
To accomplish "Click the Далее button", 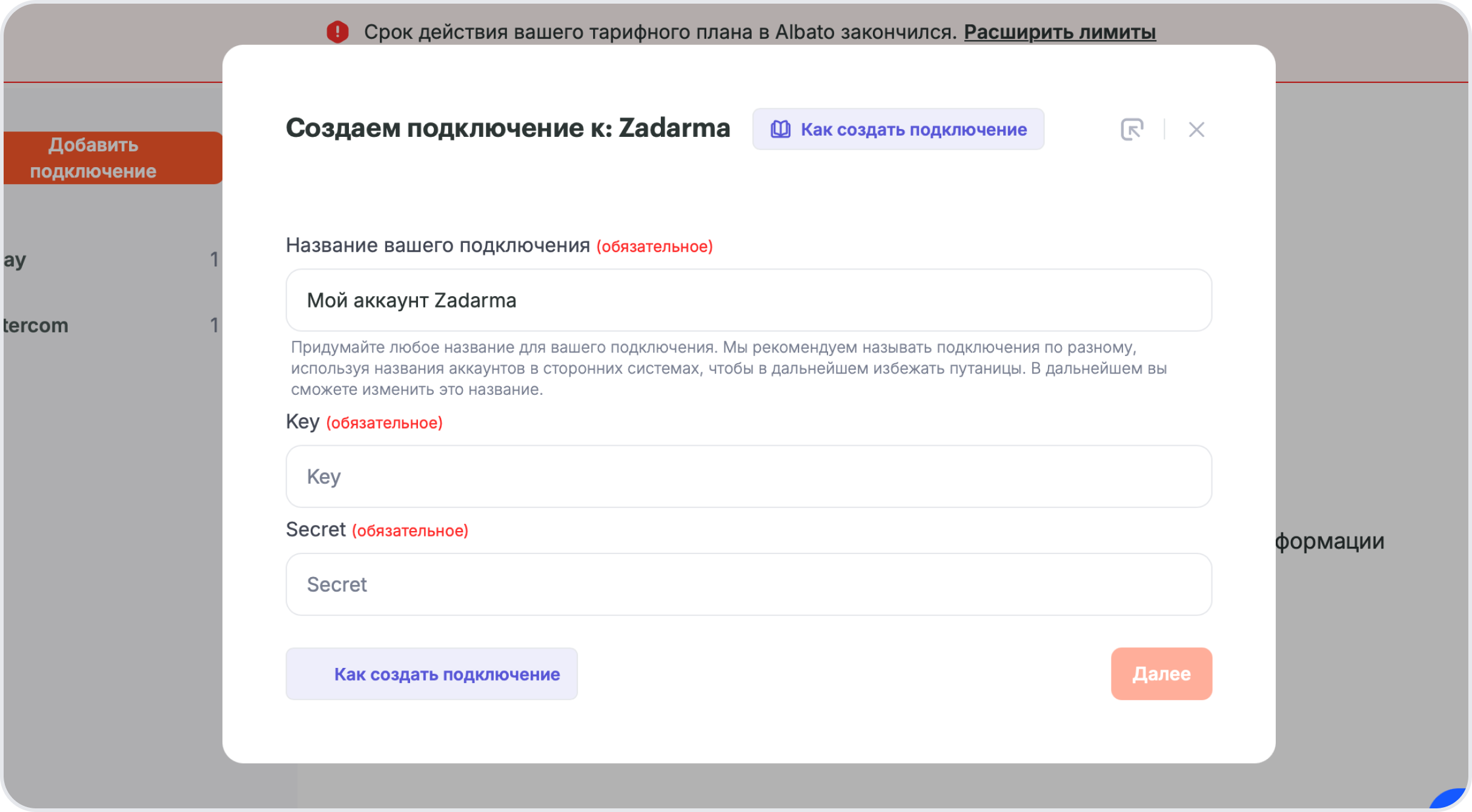I will 1161,674.
